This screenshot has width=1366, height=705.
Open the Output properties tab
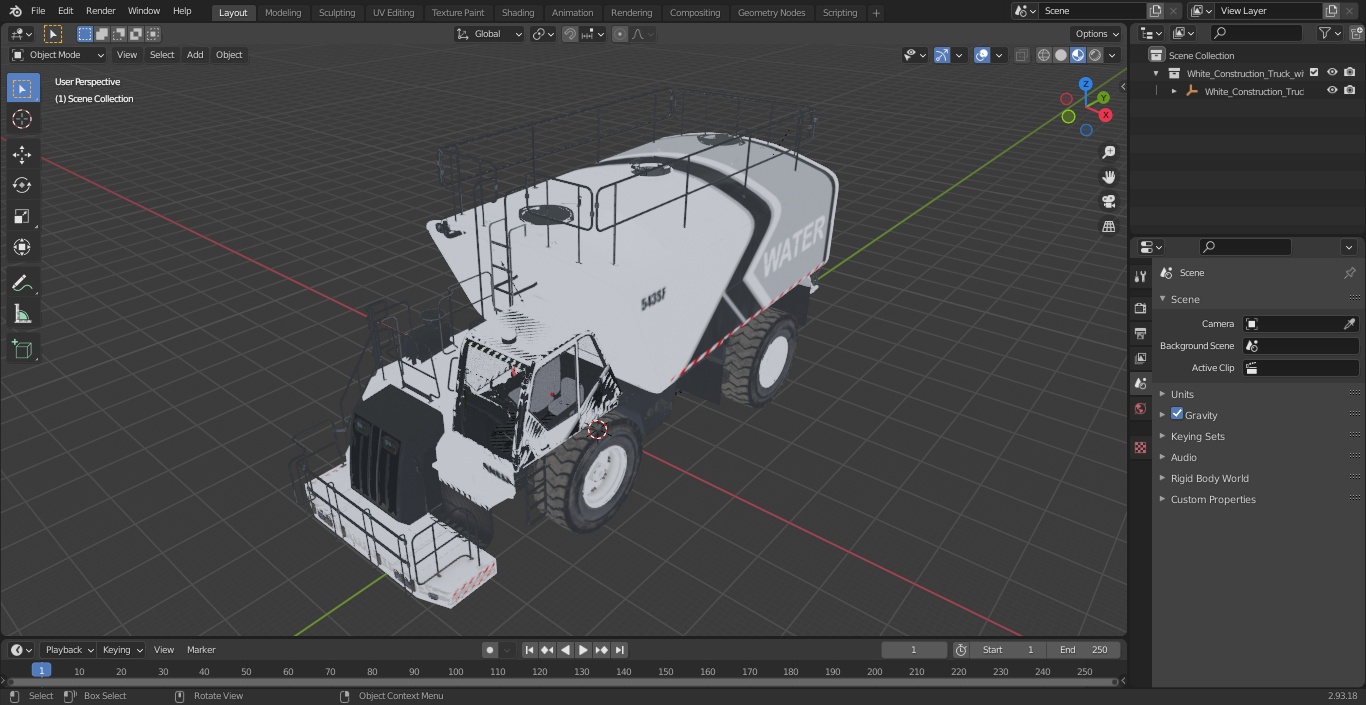[x=1140, y=333]
